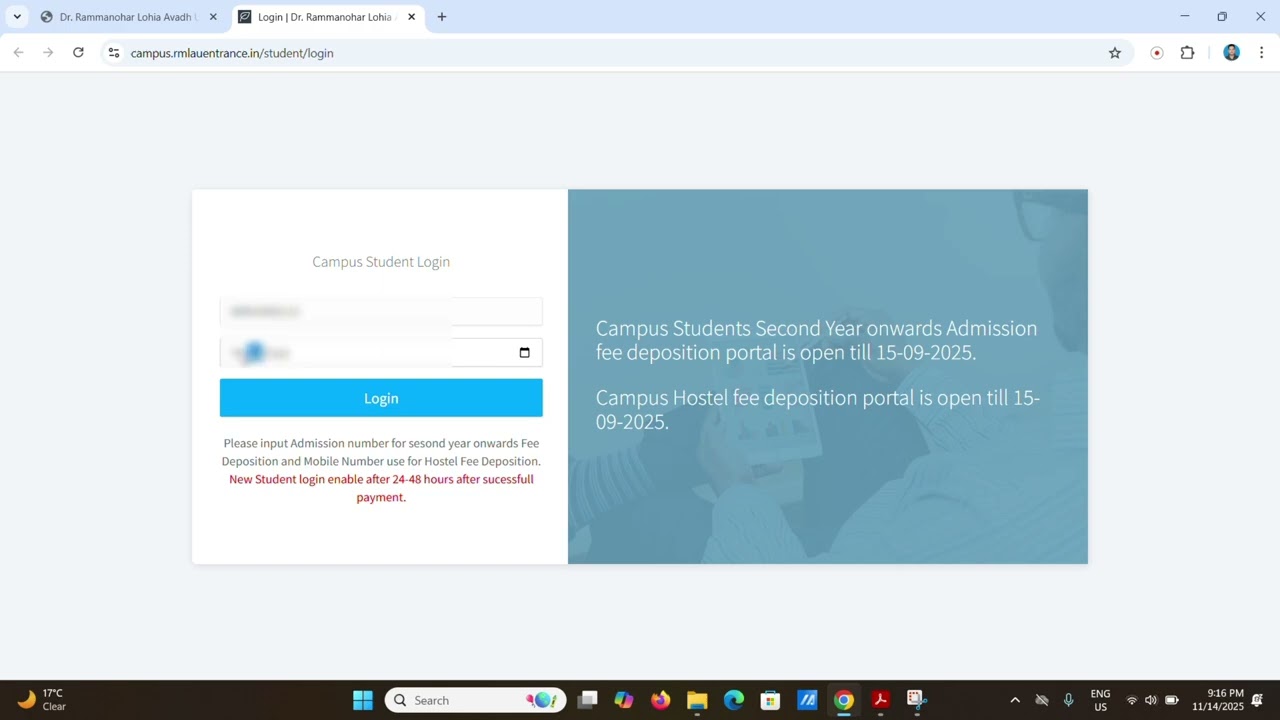The image size is (1280, 720).
Task: Show hidden system tray icons
Action: click(1015, 700)
